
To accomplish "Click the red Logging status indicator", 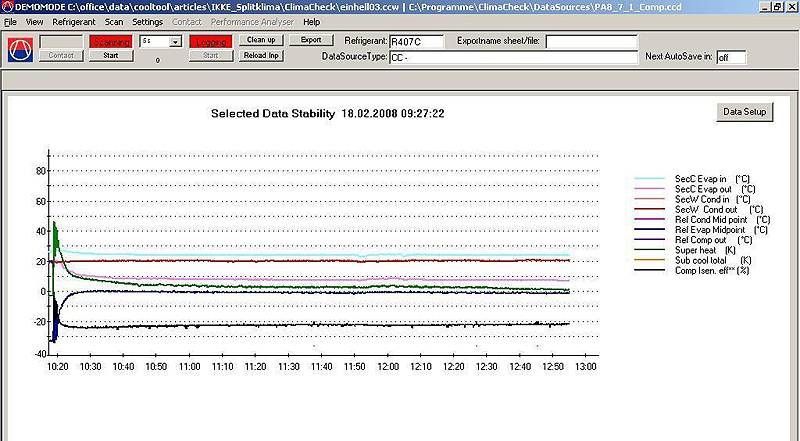I will point(210,42).
